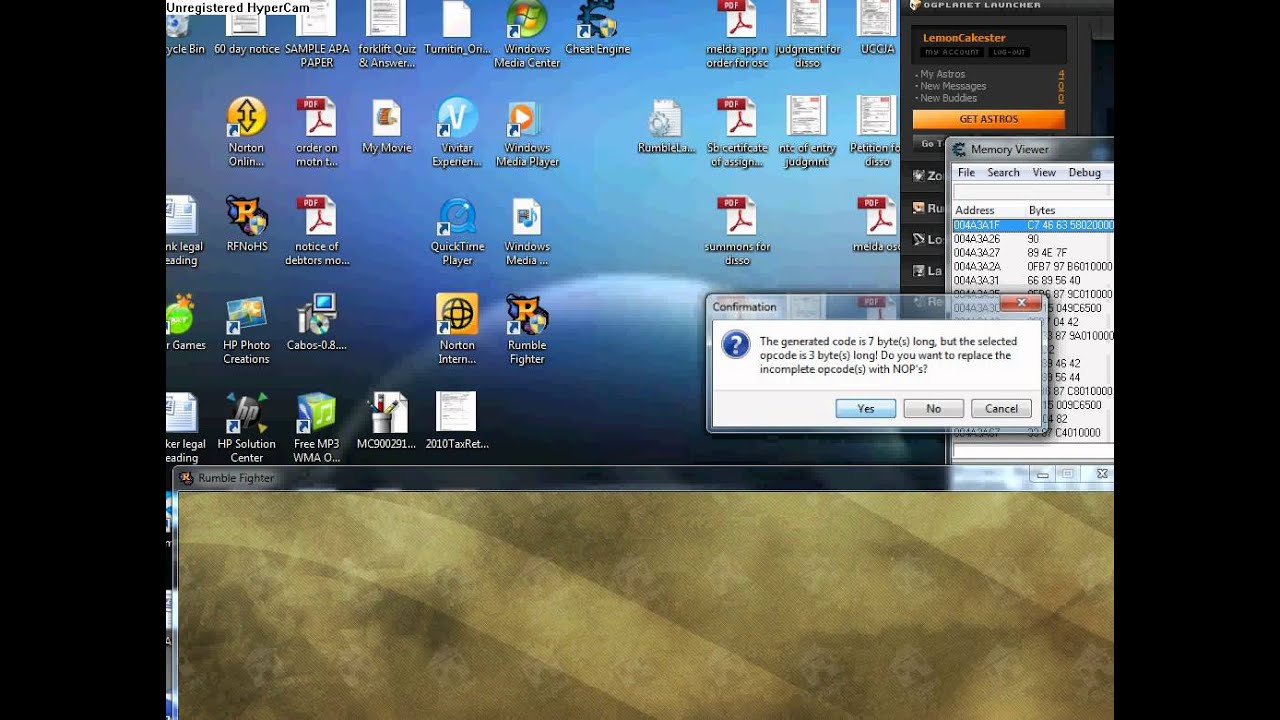Select the 004A3A1F row in Memory Viewer
The height and width of the screenshot is (720, 1280).
click(x=1032, y=226)
